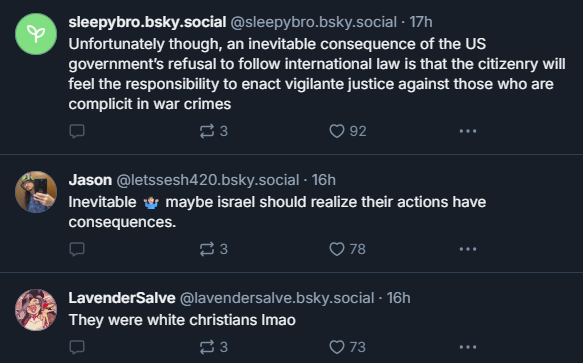
Task: View Jason's profile picture
Action: coord(36,192)
